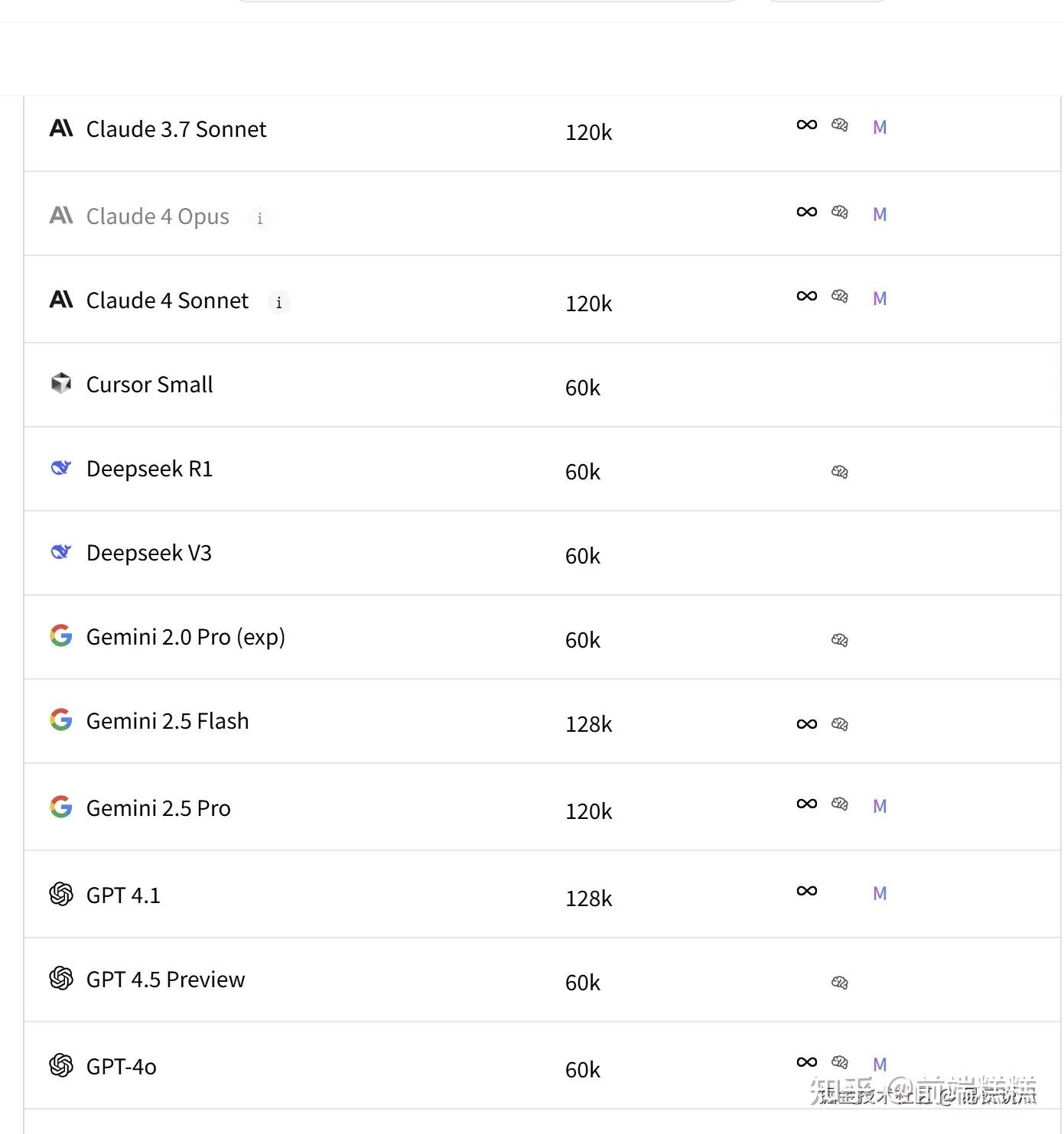The width and height of the screenshot is (1064, 1134).
Task: Click the infinity icon in GPT 4.1 row
Action: point(807,891)
